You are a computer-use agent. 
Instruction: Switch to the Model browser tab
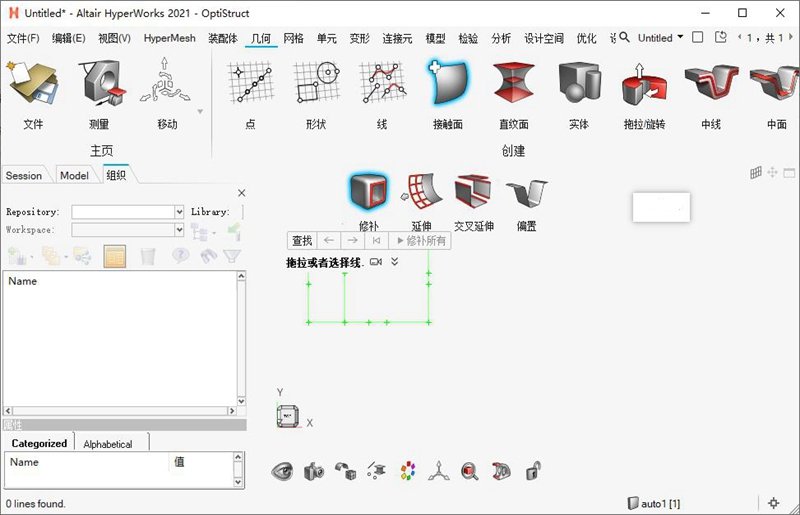(x=74, y=176)
